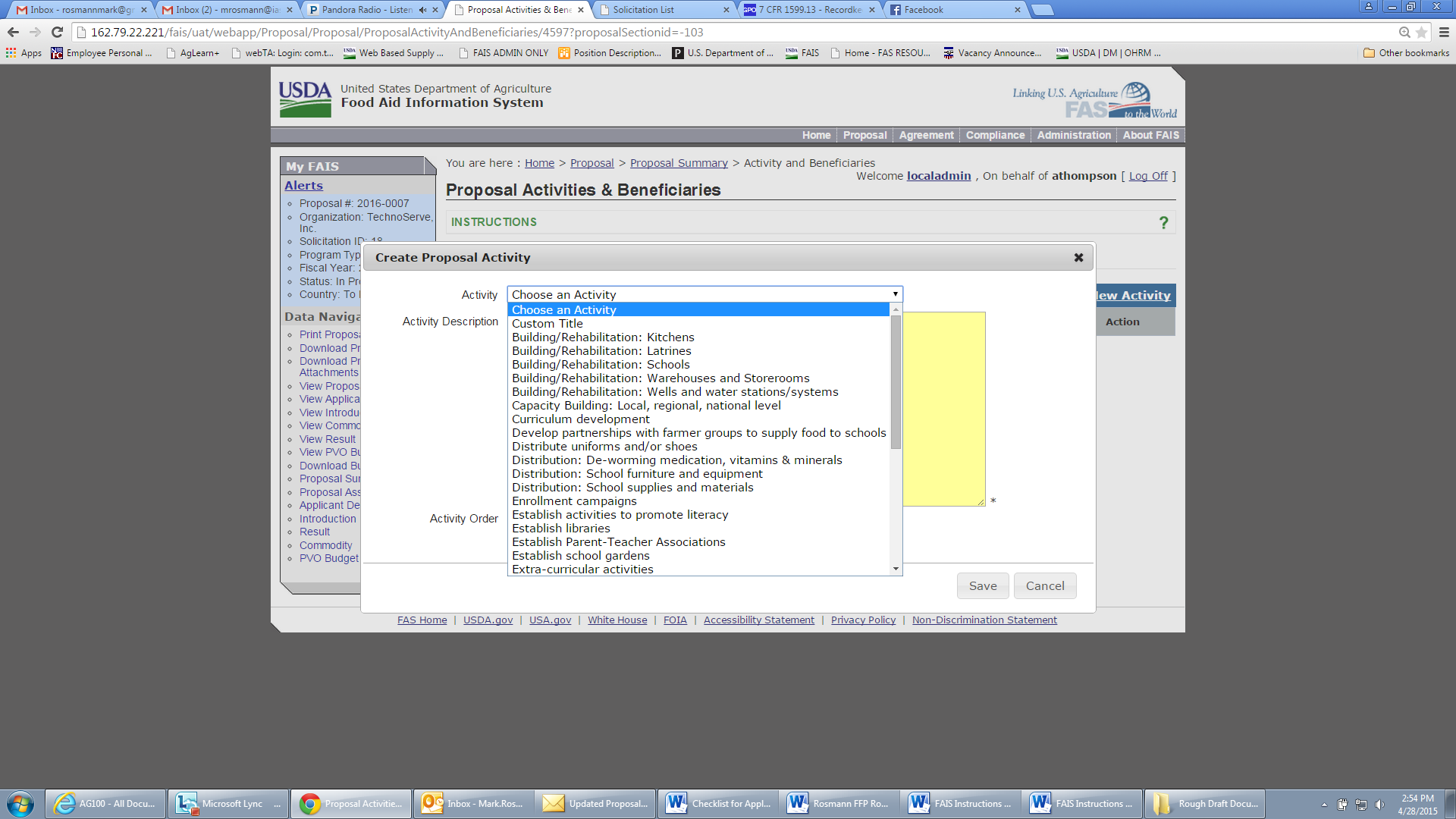Screen dimensions: 1456x819
Task: Click the browser reload icon
Action: pos(57,32)
